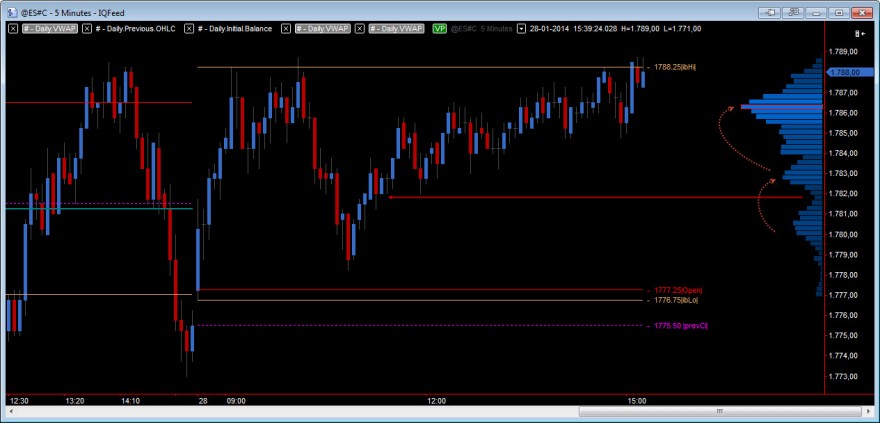Click the Daily.VWAP label next to the VP button
This screenshot has height=423, width=880.
(x=396, y=29)
